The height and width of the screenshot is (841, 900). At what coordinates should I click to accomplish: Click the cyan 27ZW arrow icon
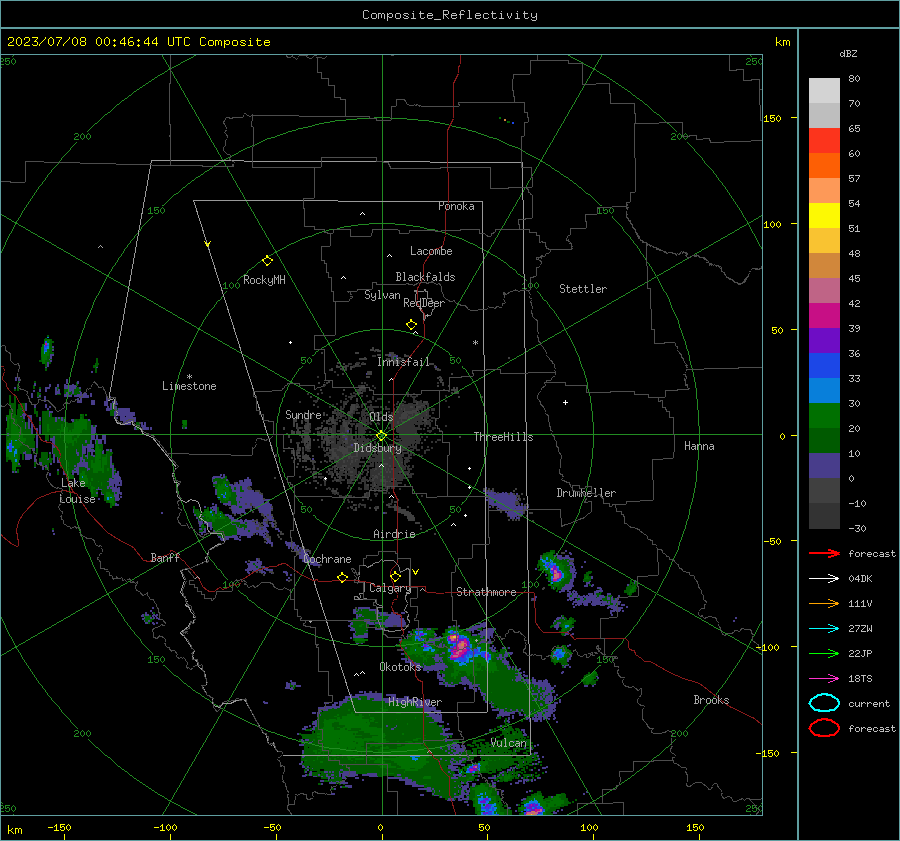tap(824, 629)
